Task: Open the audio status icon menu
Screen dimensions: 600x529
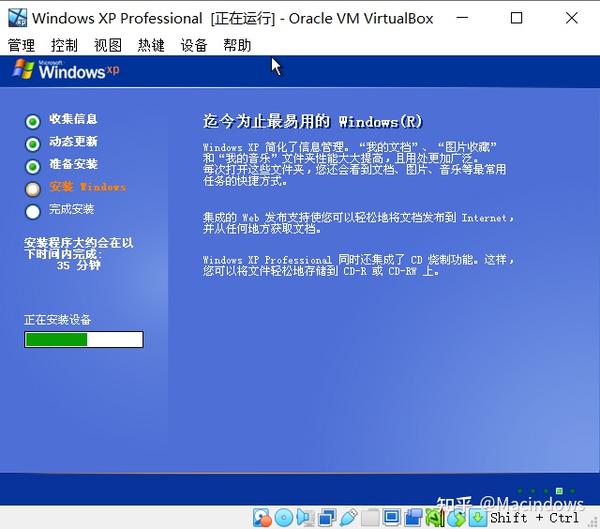Action: tap(305, 518)
